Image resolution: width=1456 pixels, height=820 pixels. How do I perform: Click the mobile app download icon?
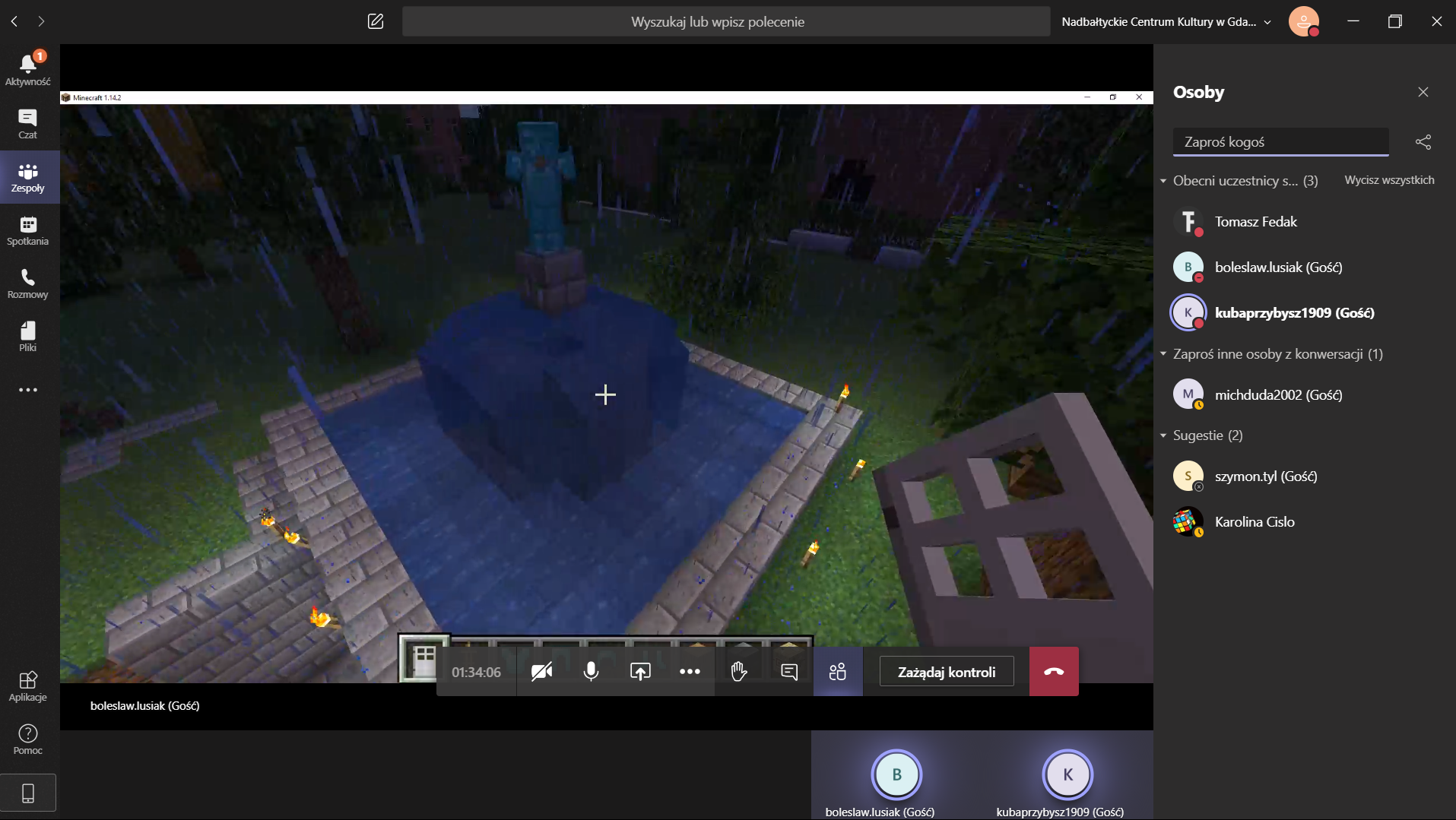(28, 793)
